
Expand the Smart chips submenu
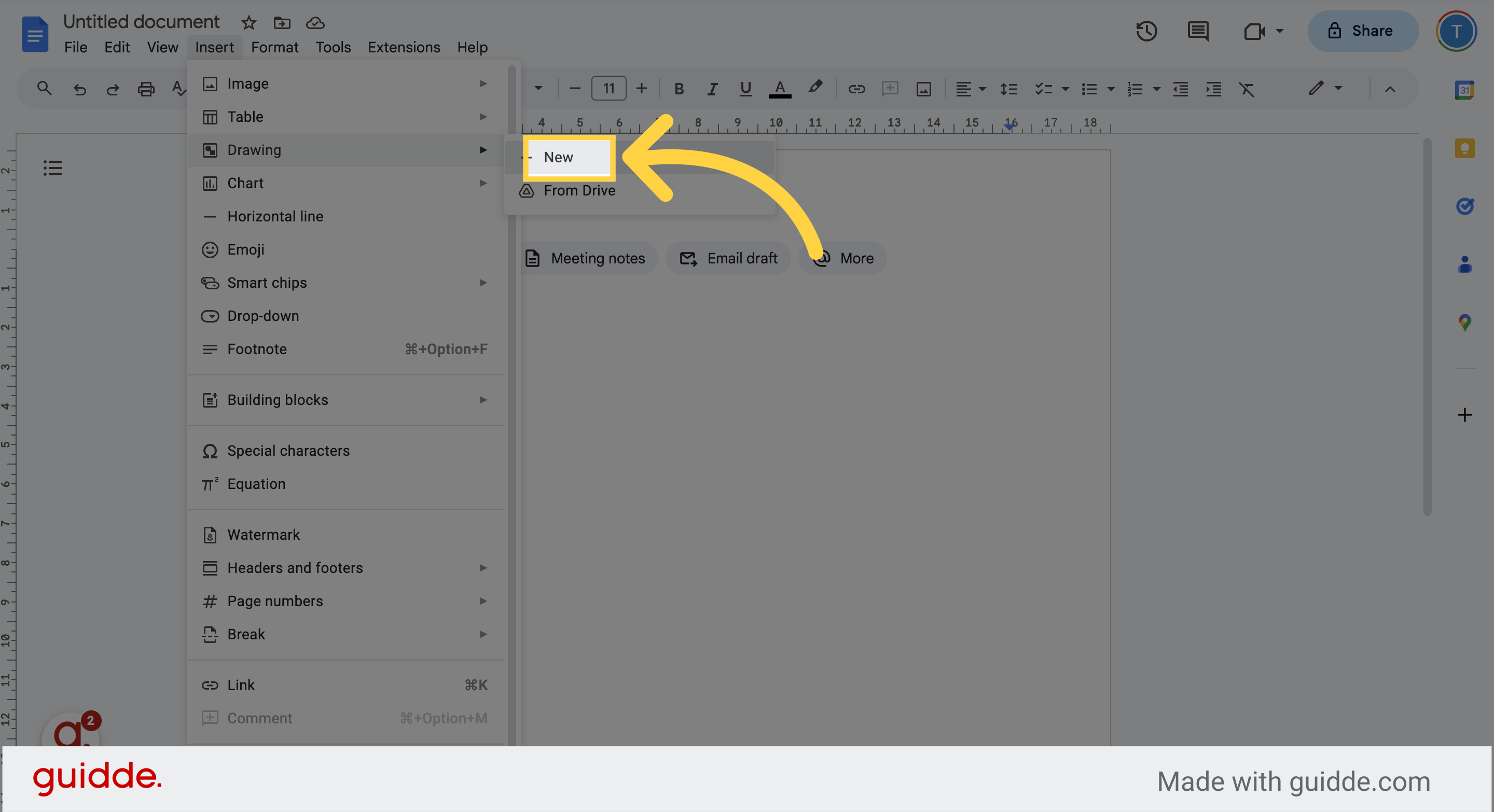pos(345,283)
